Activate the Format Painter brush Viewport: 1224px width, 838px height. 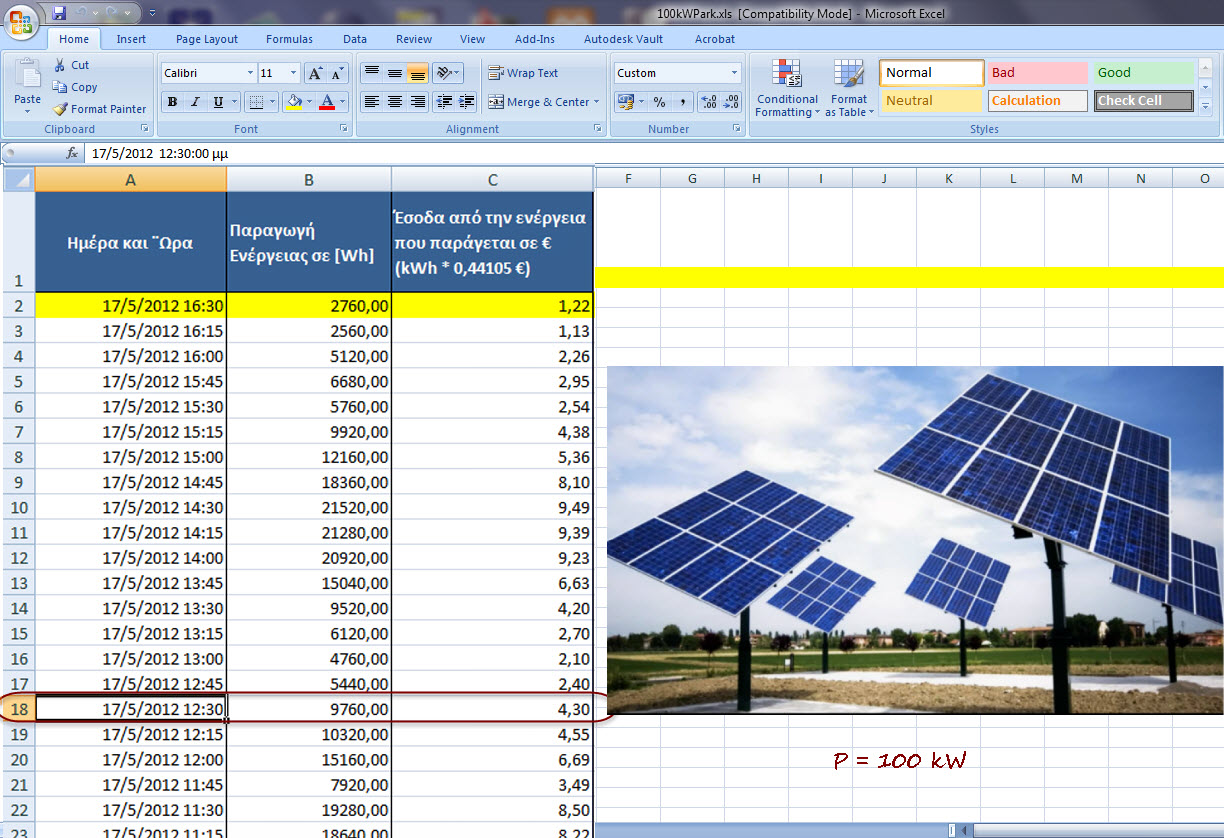pyautogui.click(x=59, y=109)
